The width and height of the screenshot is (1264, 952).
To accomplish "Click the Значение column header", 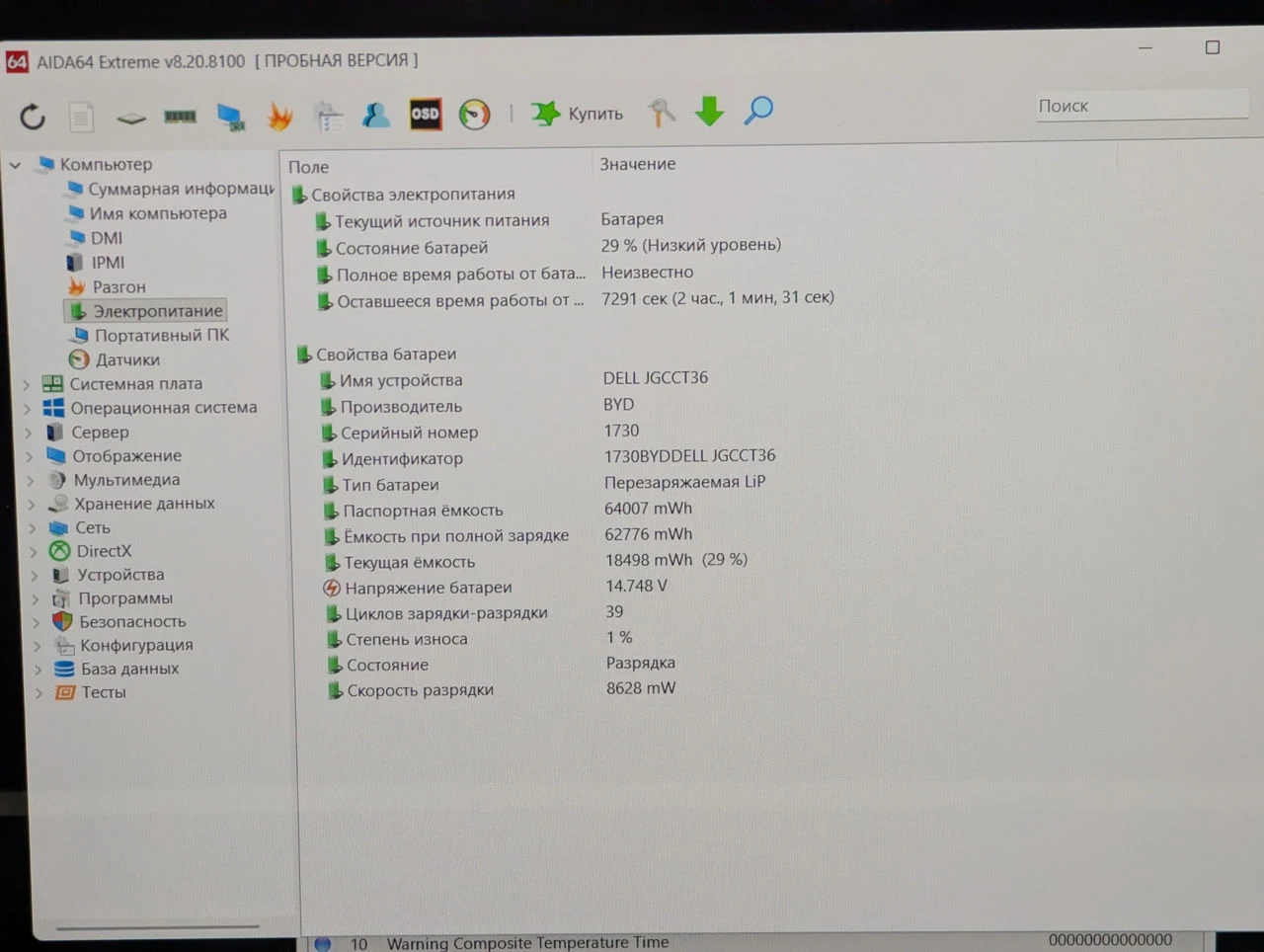I will point(638,164).
